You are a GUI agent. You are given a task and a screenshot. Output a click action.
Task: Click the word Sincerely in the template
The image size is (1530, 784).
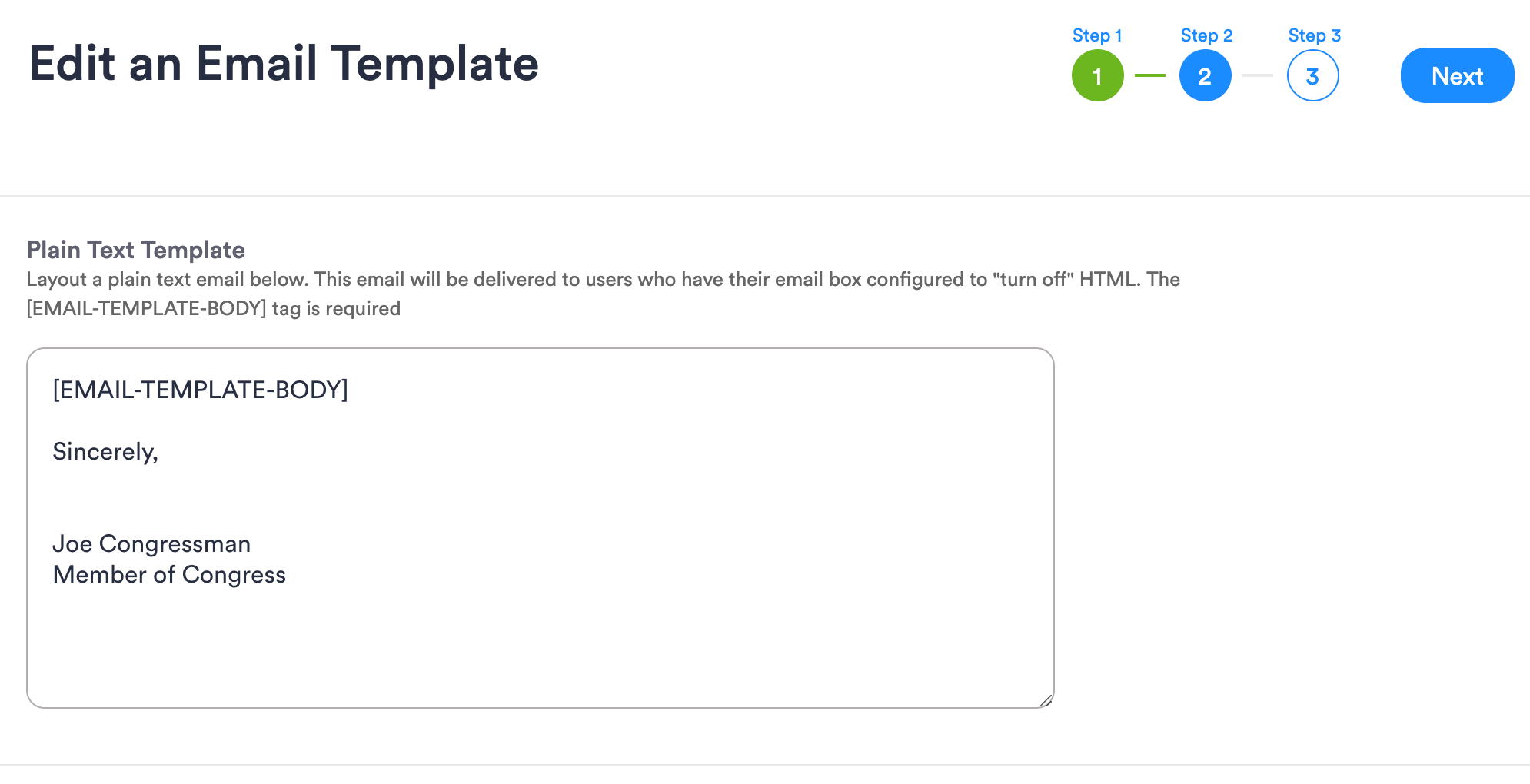(x=106, y=452)
